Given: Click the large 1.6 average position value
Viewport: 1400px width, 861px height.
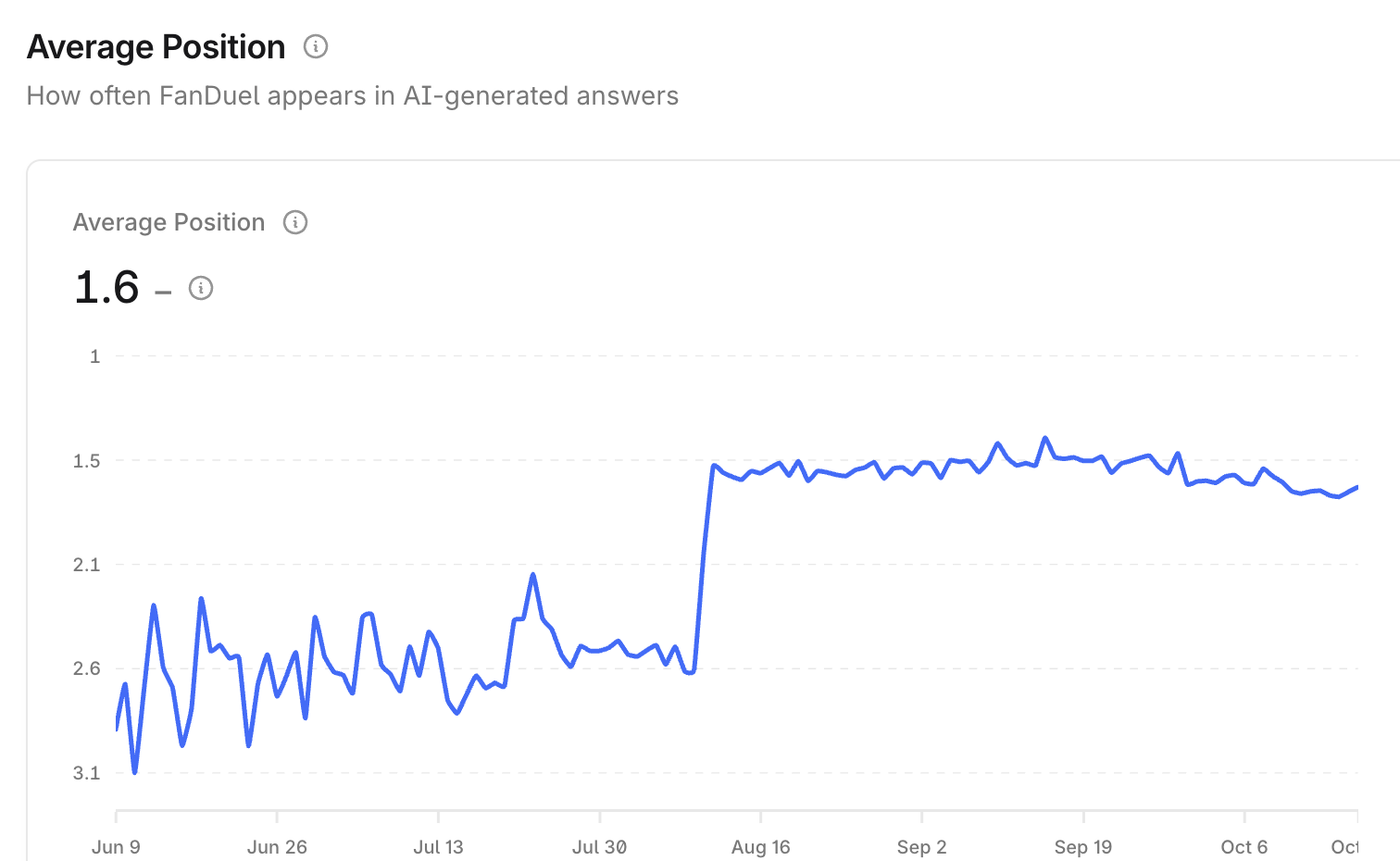Looking at the screenshot, I should click(106, 287).
